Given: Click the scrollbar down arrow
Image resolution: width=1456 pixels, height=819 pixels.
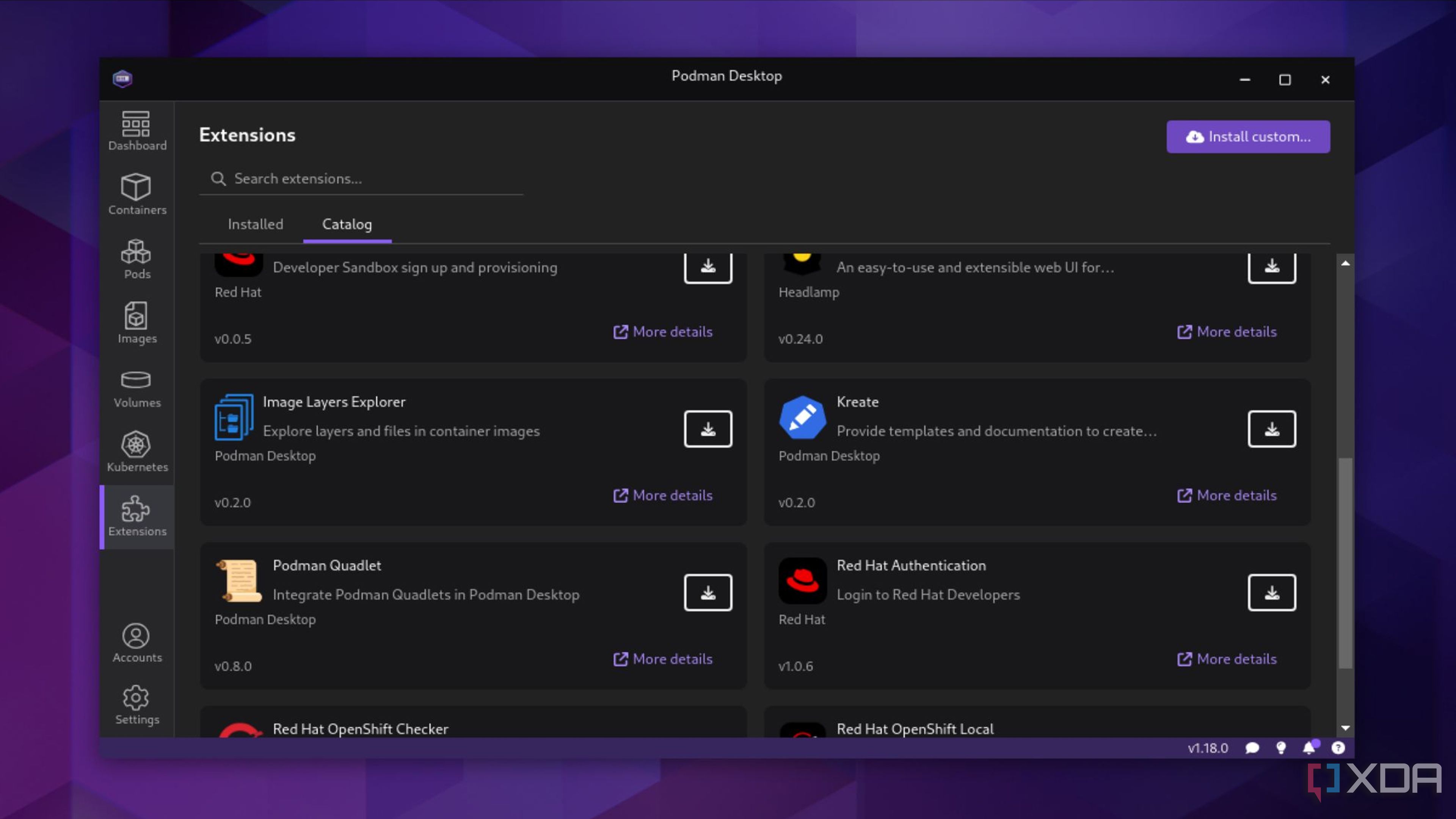Looking at the screenshot, I should click(1345, 728).
